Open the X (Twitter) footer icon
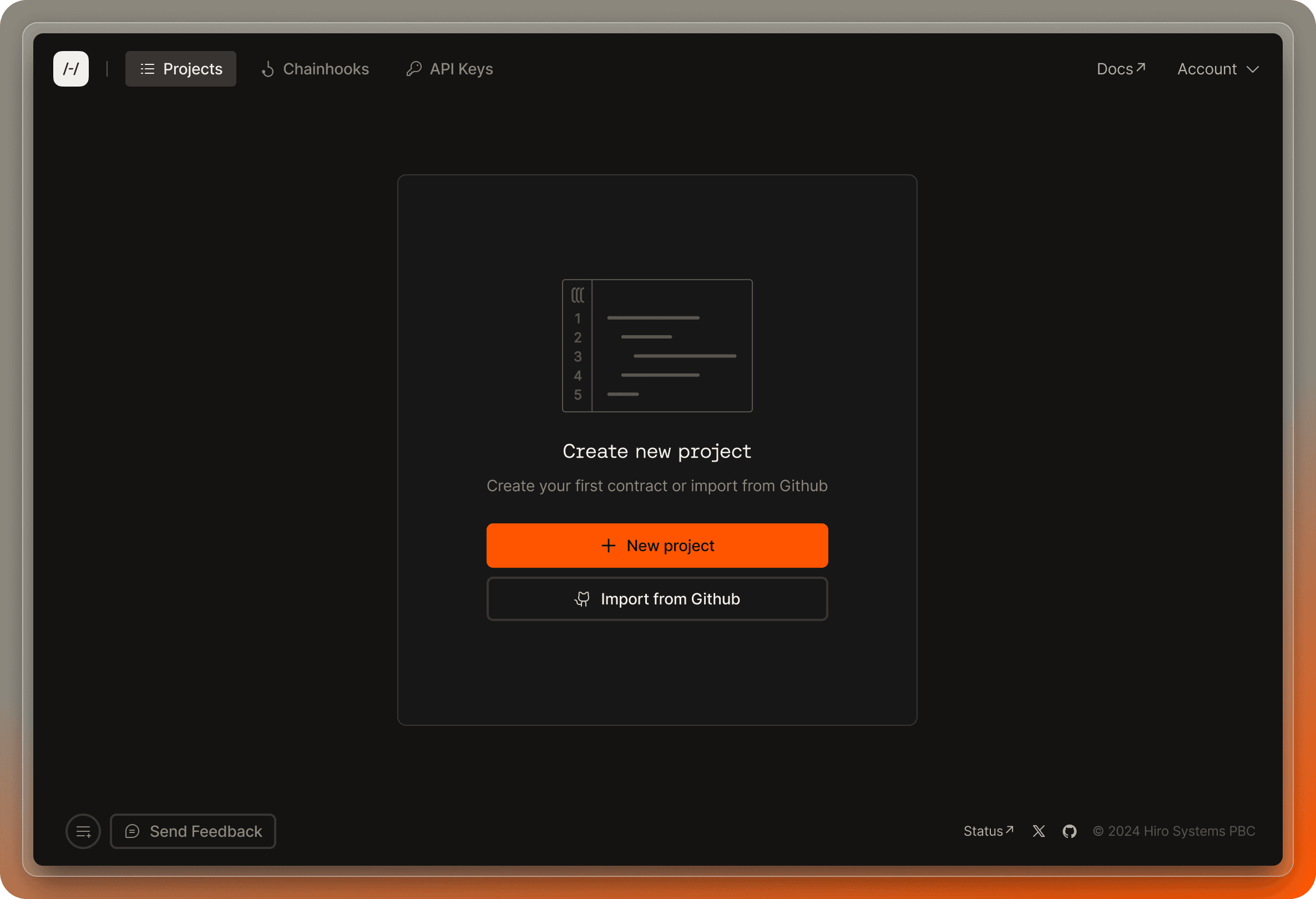1316x899 pixels. 1039,830
